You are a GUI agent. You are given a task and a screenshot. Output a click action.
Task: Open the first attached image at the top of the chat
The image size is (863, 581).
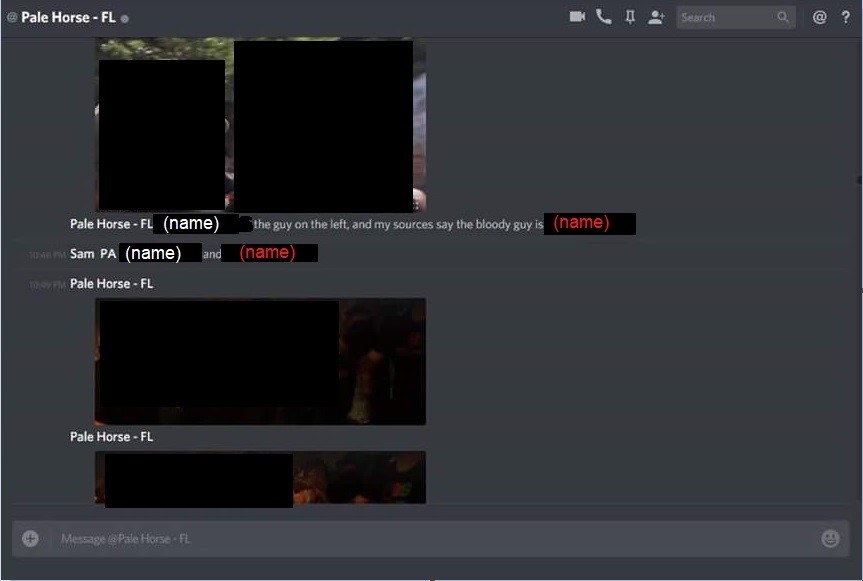tap(260, 124)
